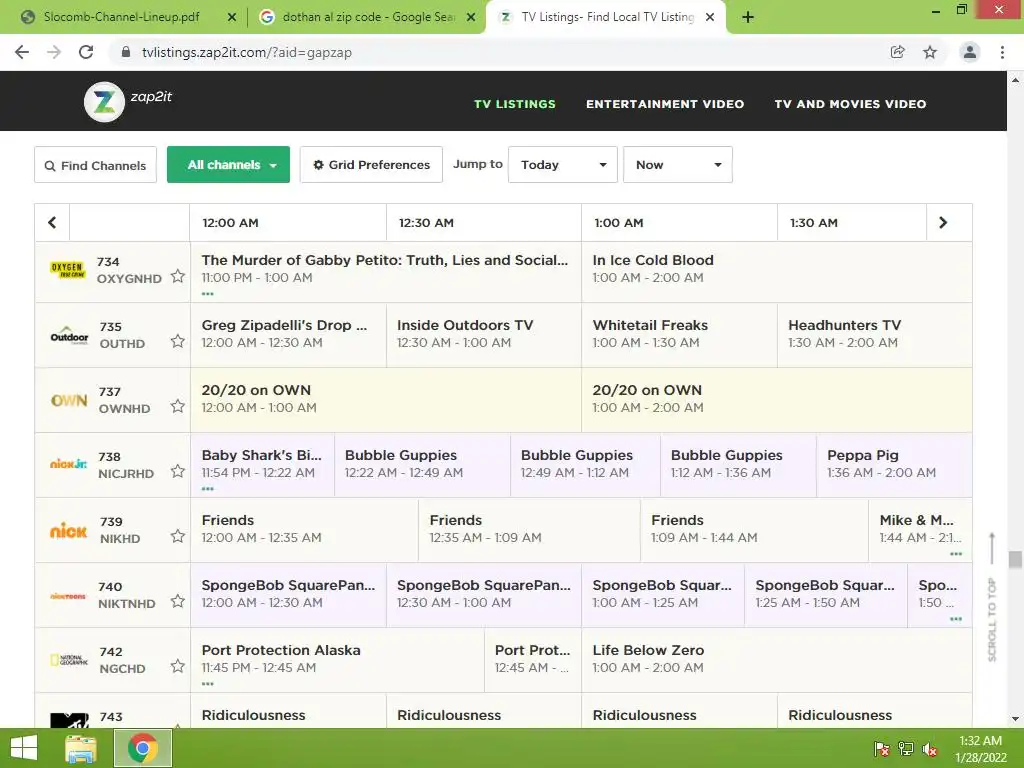The width and height of the screenshot is (1024, 768).
Task: Click the page vertical scrollbar thumb
Action: (x=1015, y=560)
